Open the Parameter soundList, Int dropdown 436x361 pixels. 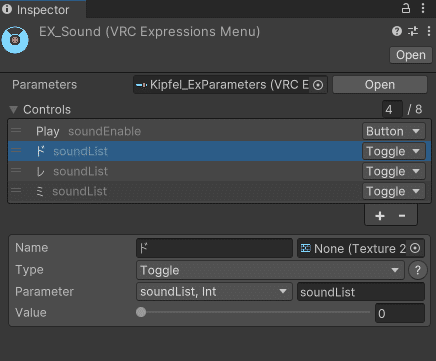pos(214,292)
